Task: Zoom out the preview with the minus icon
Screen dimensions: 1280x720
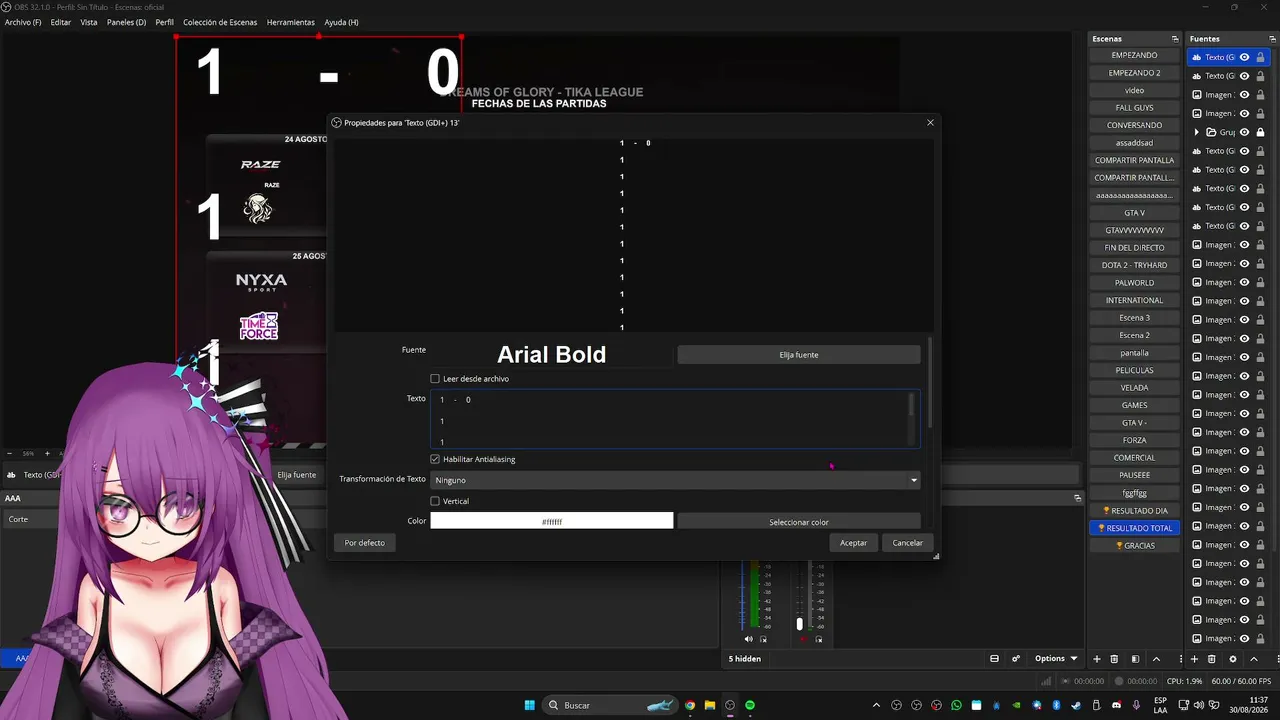Action: pos(10,453)
